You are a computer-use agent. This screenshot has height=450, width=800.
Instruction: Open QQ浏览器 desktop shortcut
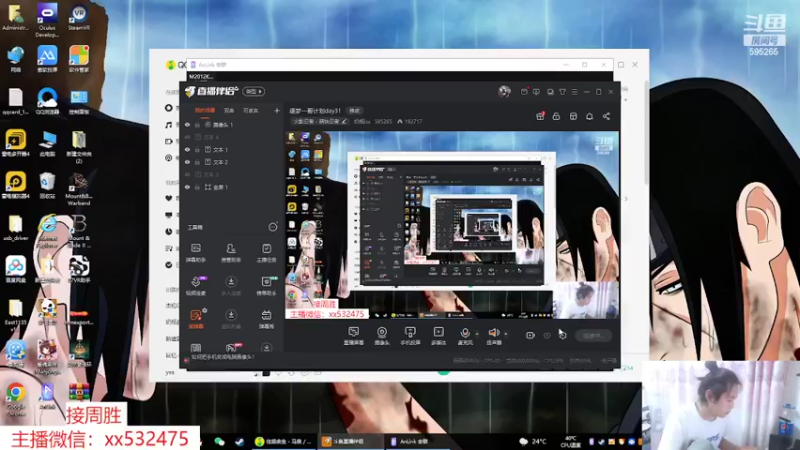click(47, 101)
